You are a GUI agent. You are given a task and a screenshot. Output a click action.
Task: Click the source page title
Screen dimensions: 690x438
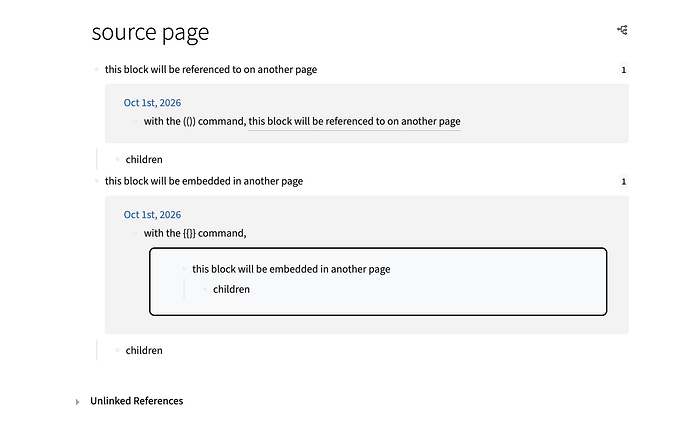point(150,32)
